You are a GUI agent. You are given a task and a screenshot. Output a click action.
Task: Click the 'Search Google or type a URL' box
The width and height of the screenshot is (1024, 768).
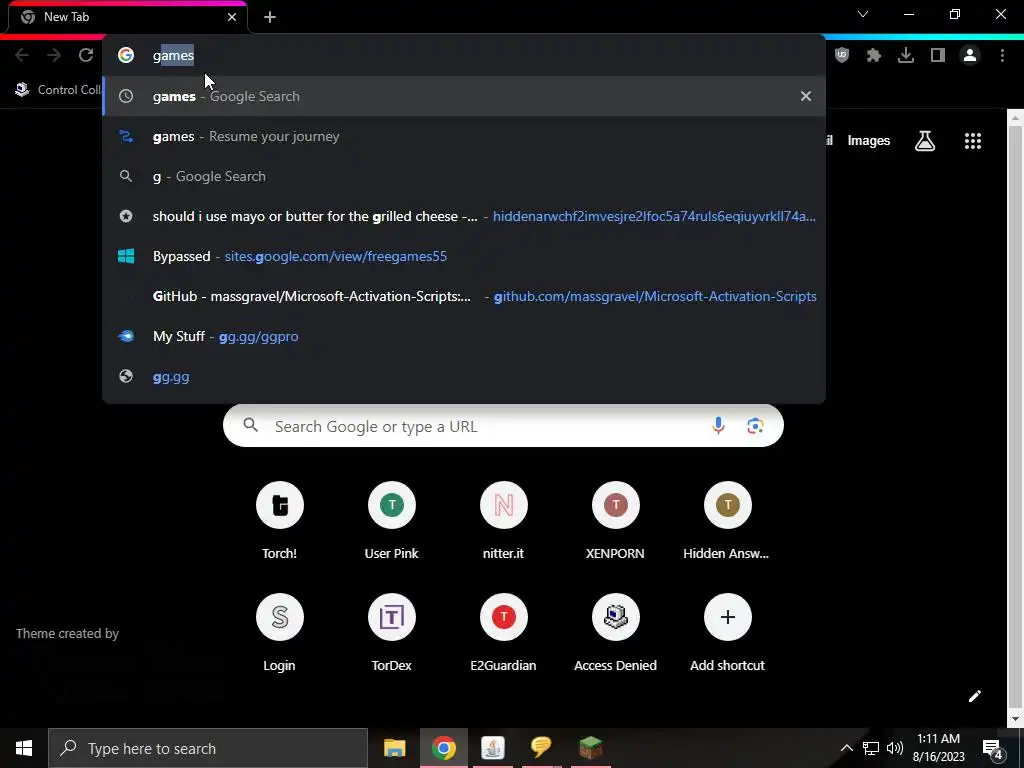[503, 426]
